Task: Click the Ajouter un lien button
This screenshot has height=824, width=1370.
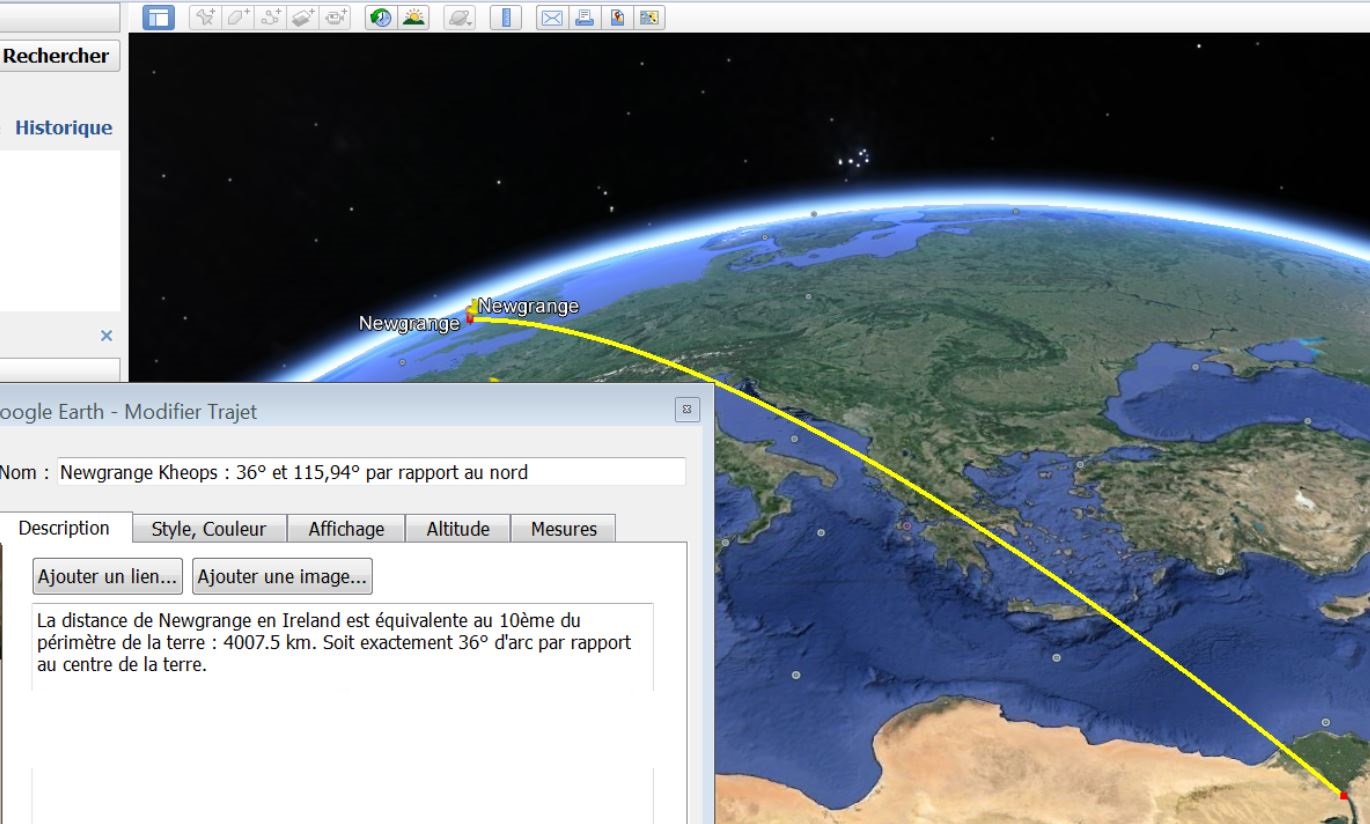Action: coord(108,577)
